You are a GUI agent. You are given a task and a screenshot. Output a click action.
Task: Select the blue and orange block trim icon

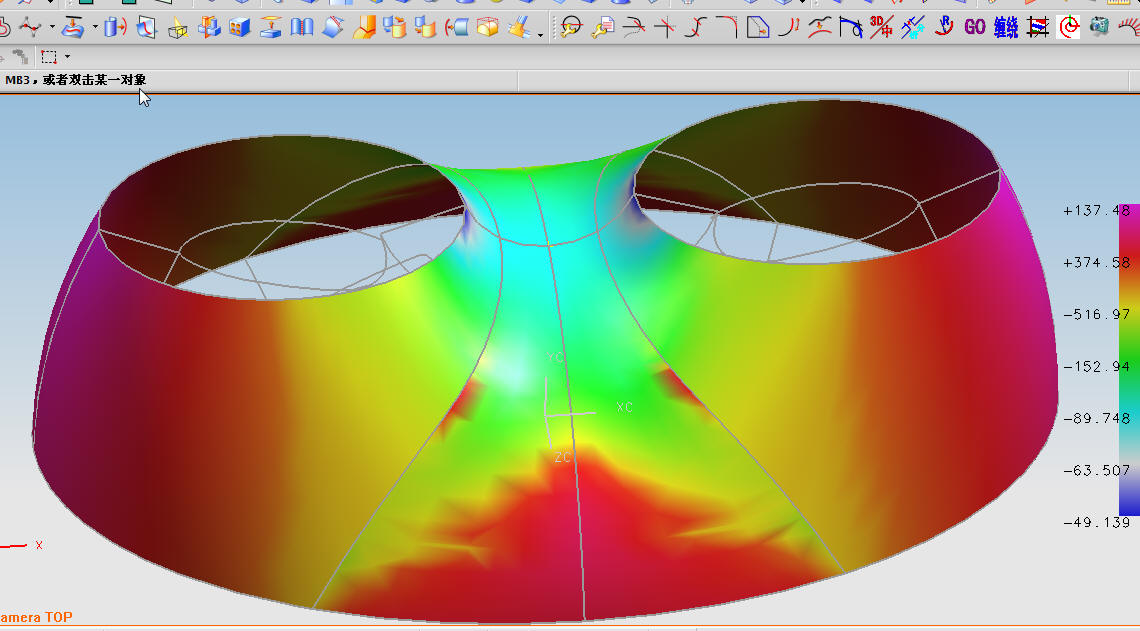pyautogui.click(x=209, y=28)
